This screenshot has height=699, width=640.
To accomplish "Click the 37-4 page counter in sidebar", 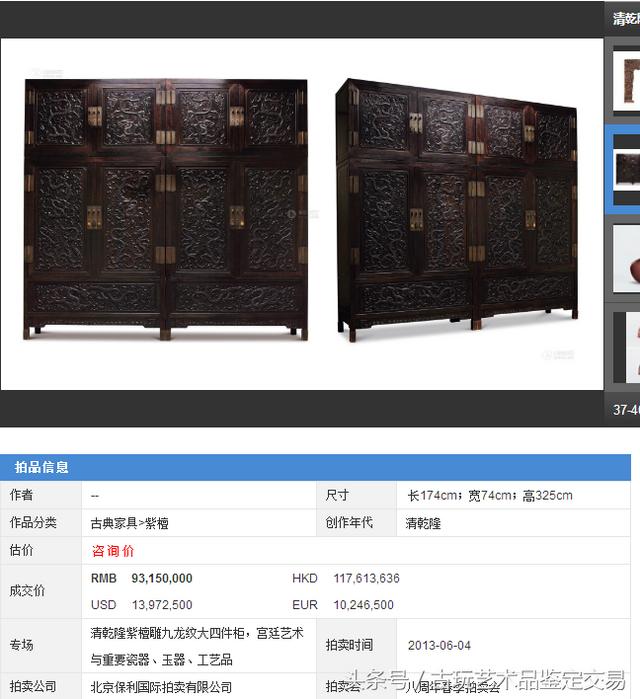I will click(626, 410).
